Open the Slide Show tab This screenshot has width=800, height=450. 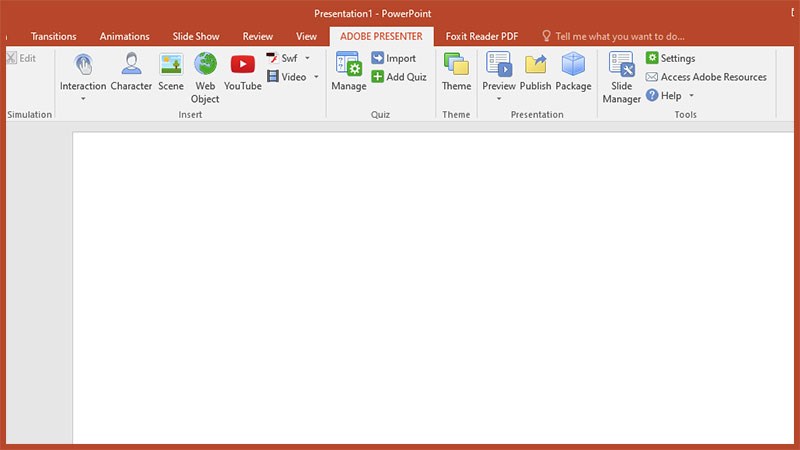pyautogui.click(x=196, y=36)
